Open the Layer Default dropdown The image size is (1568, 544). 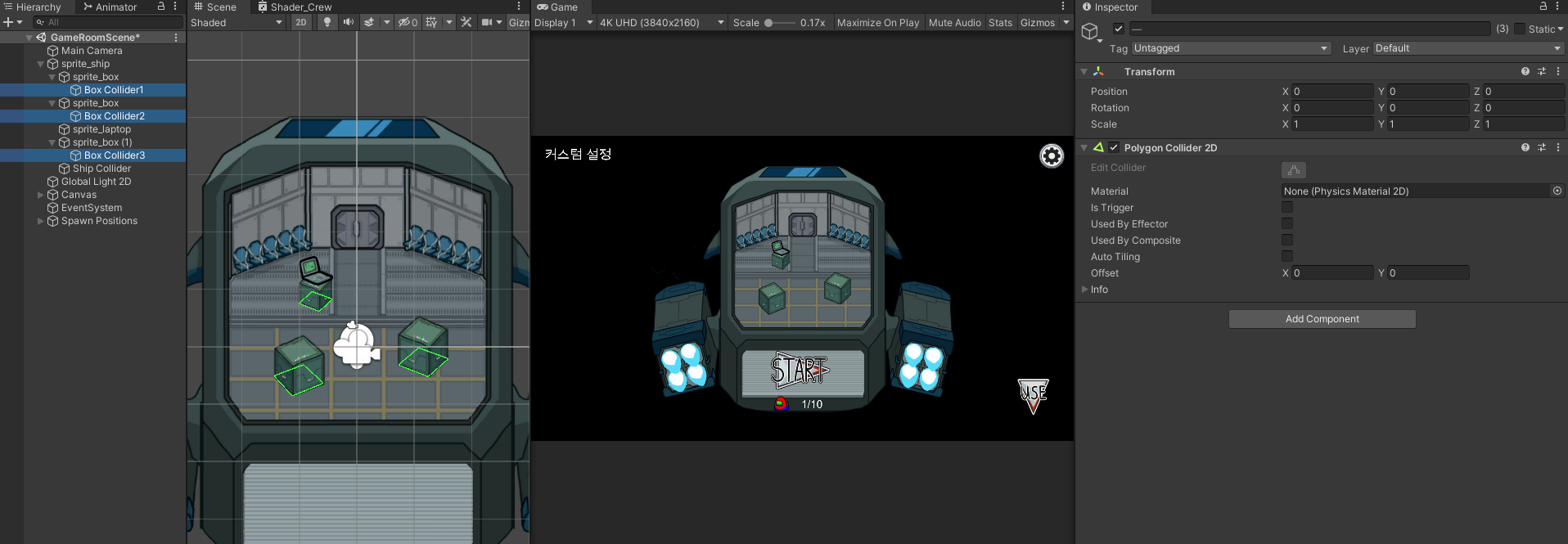tap(1469, 48)
